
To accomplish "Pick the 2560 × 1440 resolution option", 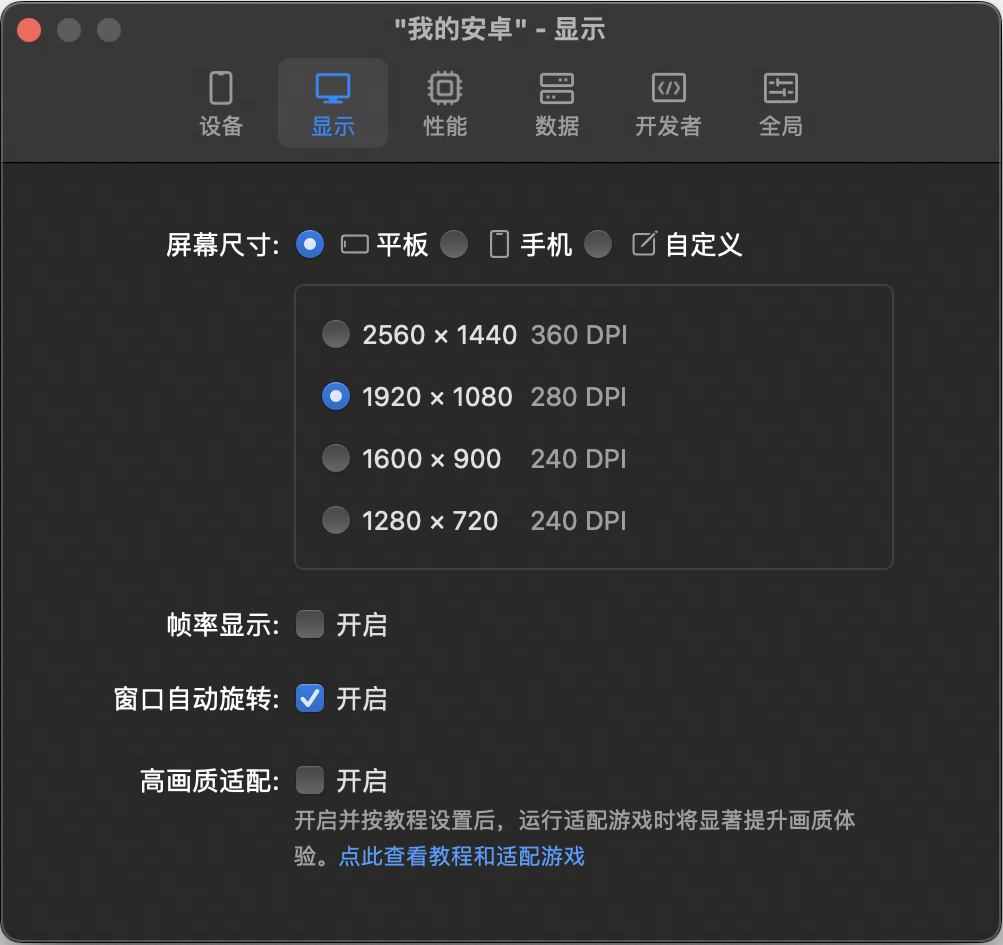I will pyautogui.click(x=336, y=335).
